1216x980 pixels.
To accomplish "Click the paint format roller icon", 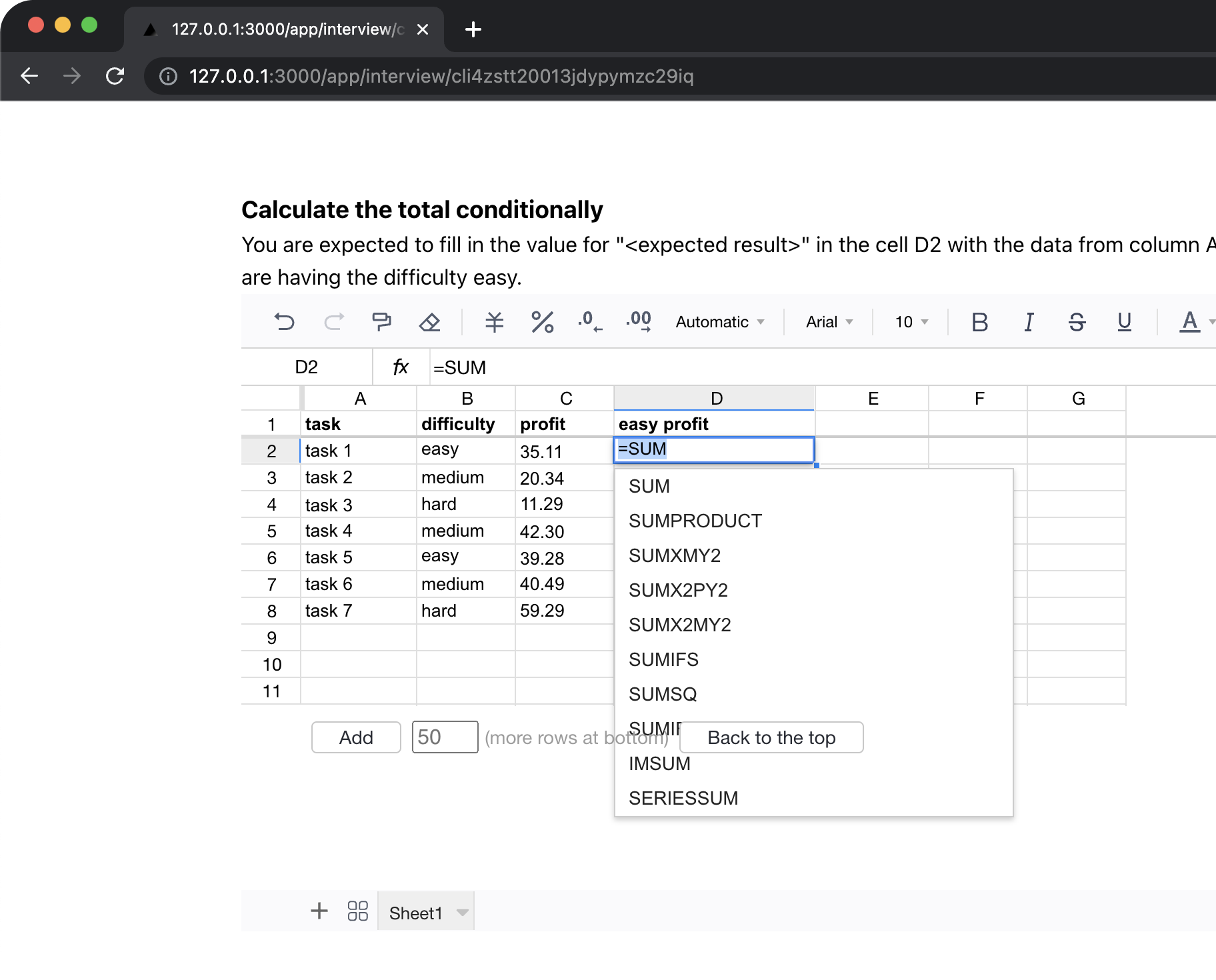I will pos(381,322).
